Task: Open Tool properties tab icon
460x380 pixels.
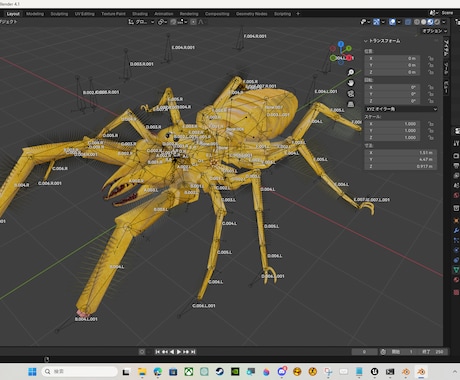Action: pos(456,143)
